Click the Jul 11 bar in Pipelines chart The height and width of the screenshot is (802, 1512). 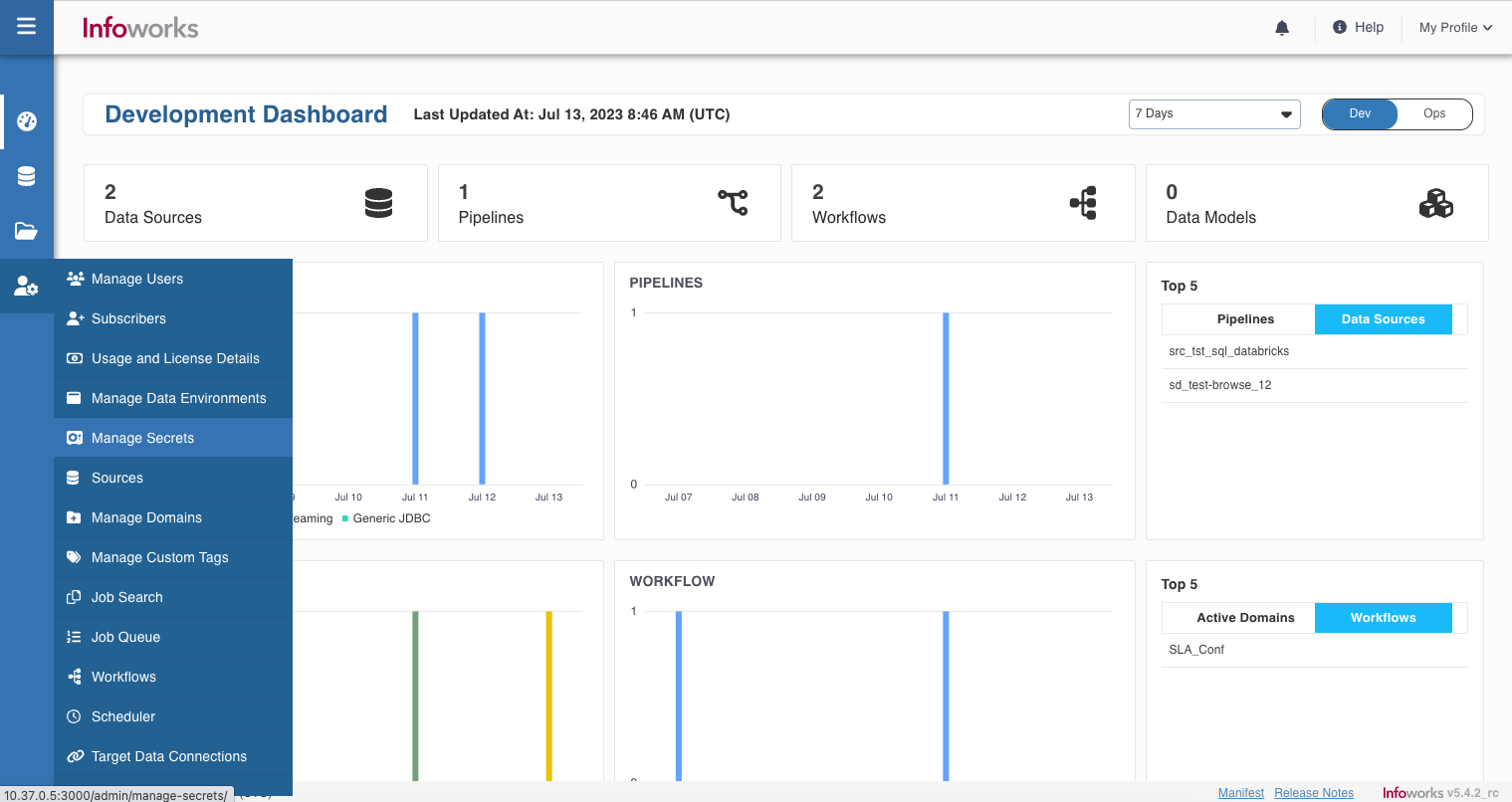(x=946, y=398)
